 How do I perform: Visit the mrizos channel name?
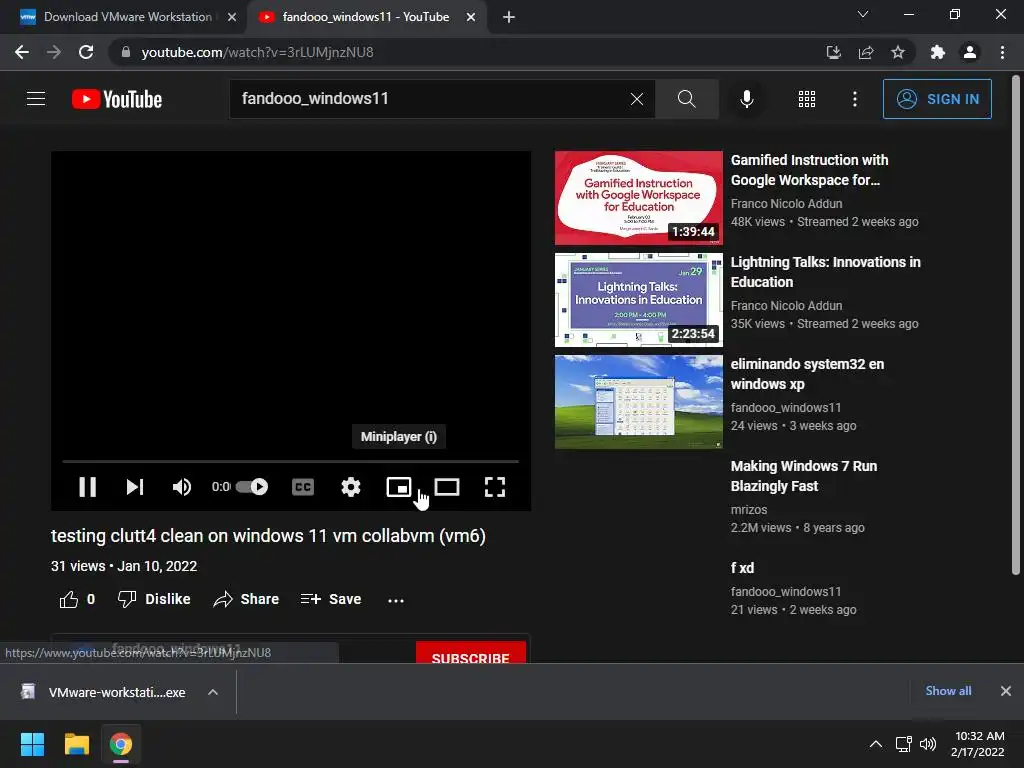tap(749, 509)
